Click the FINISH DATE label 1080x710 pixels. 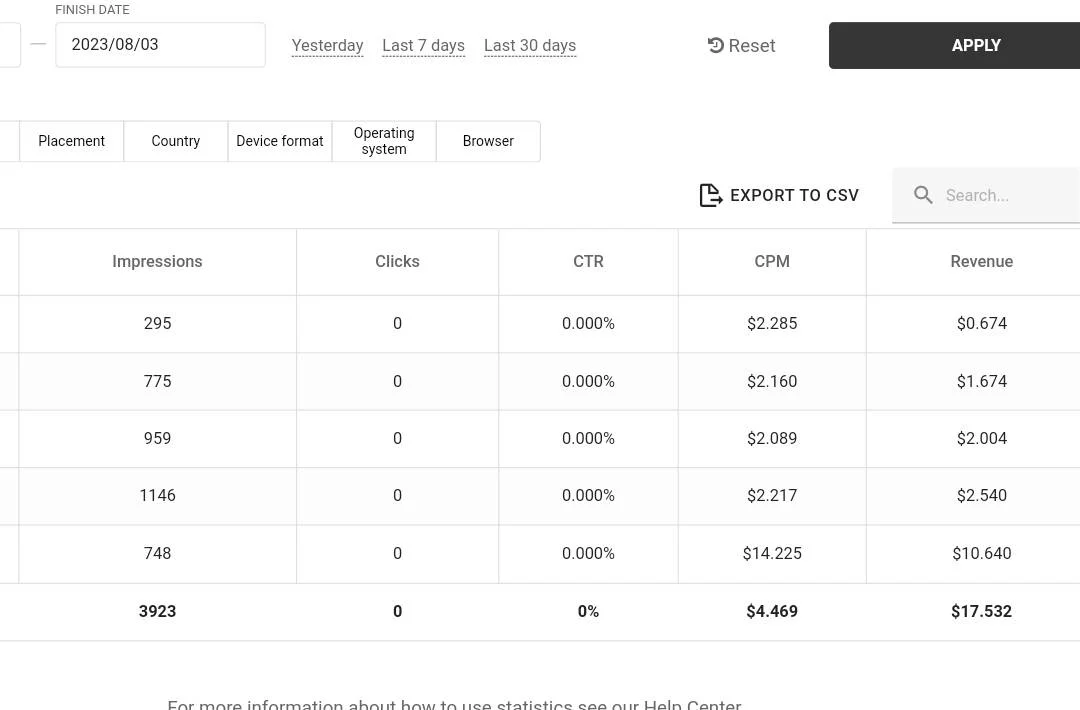point(92,10)
